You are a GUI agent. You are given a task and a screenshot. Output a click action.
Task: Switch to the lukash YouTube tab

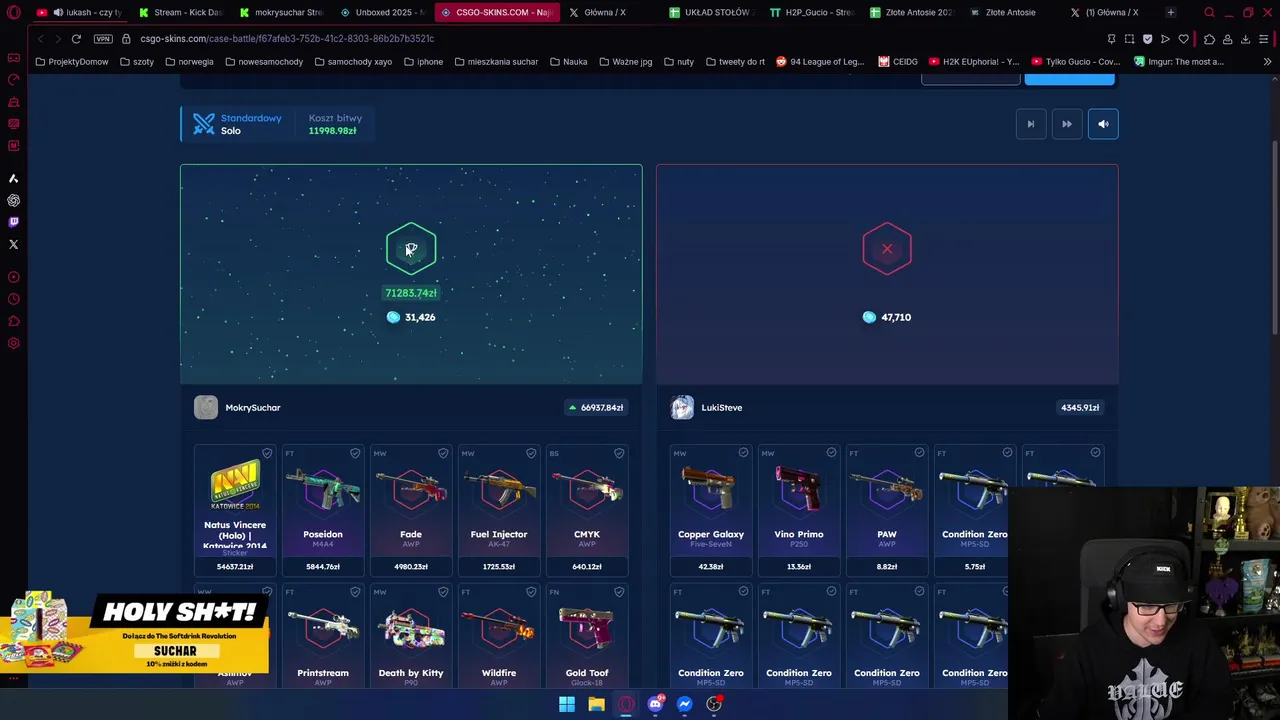coord(80,13)
